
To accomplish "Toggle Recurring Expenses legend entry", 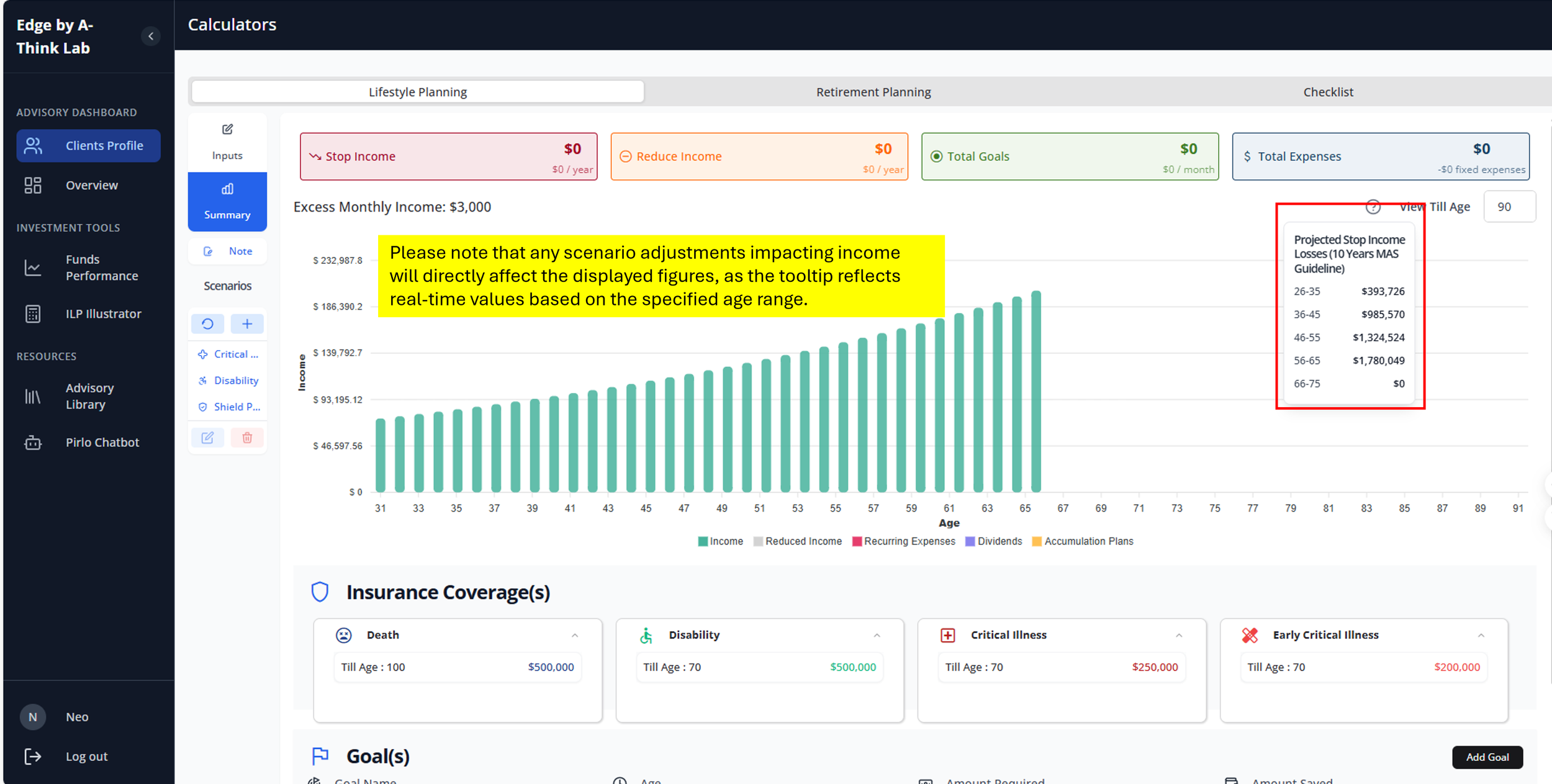I will (904, 541).
